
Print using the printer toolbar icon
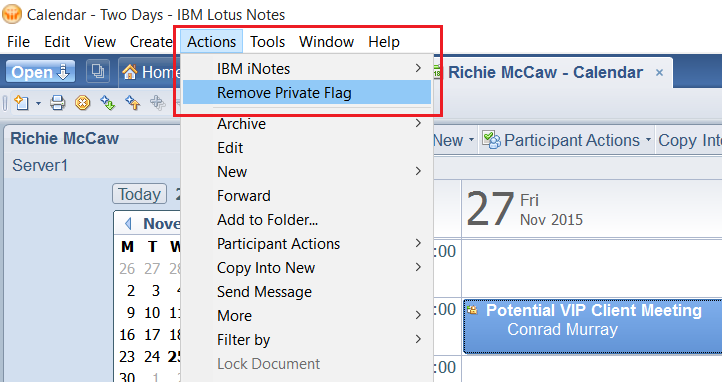point(58,102)
